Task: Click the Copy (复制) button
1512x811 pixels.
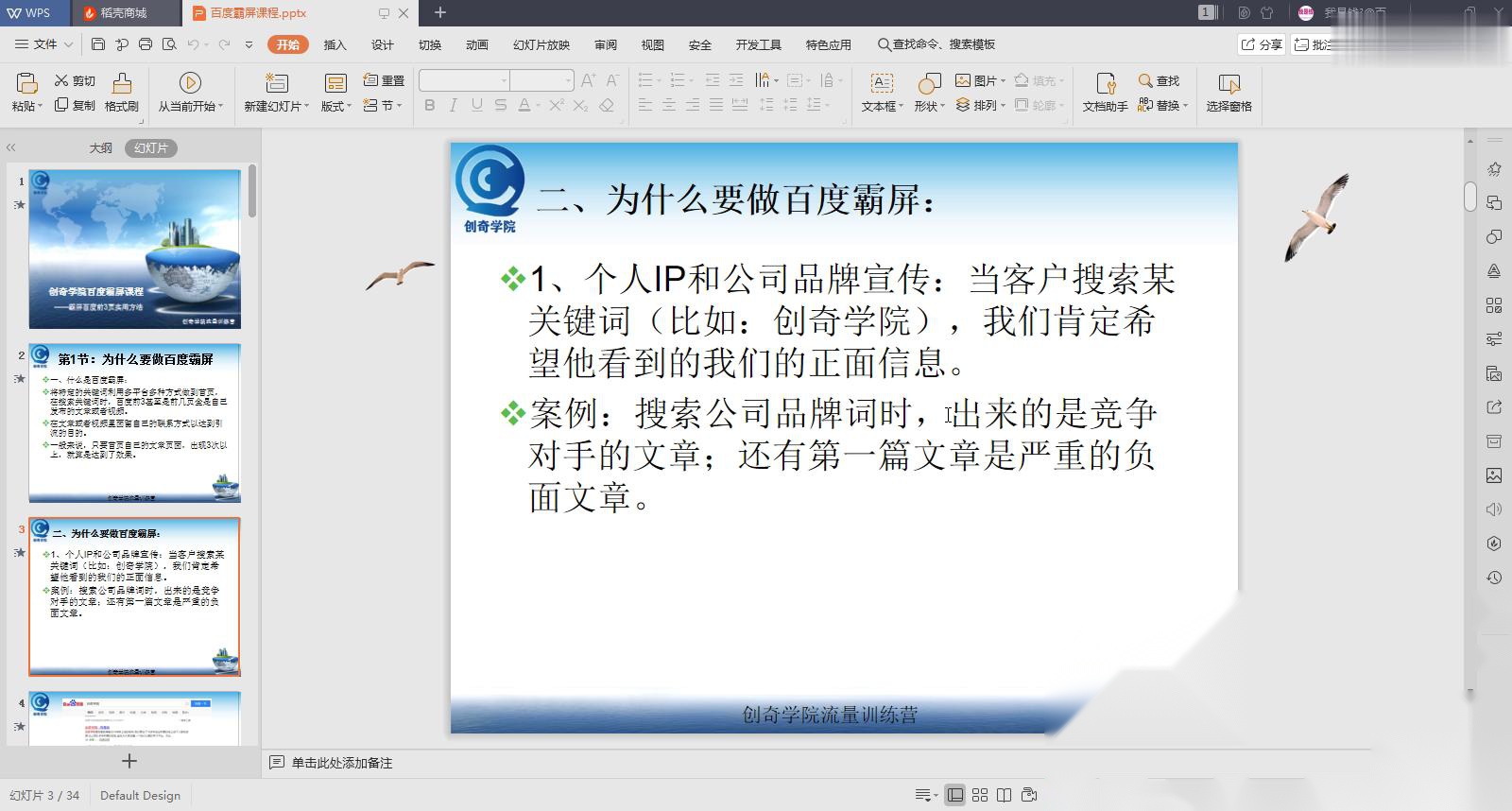Action: (x=75, y=105)
